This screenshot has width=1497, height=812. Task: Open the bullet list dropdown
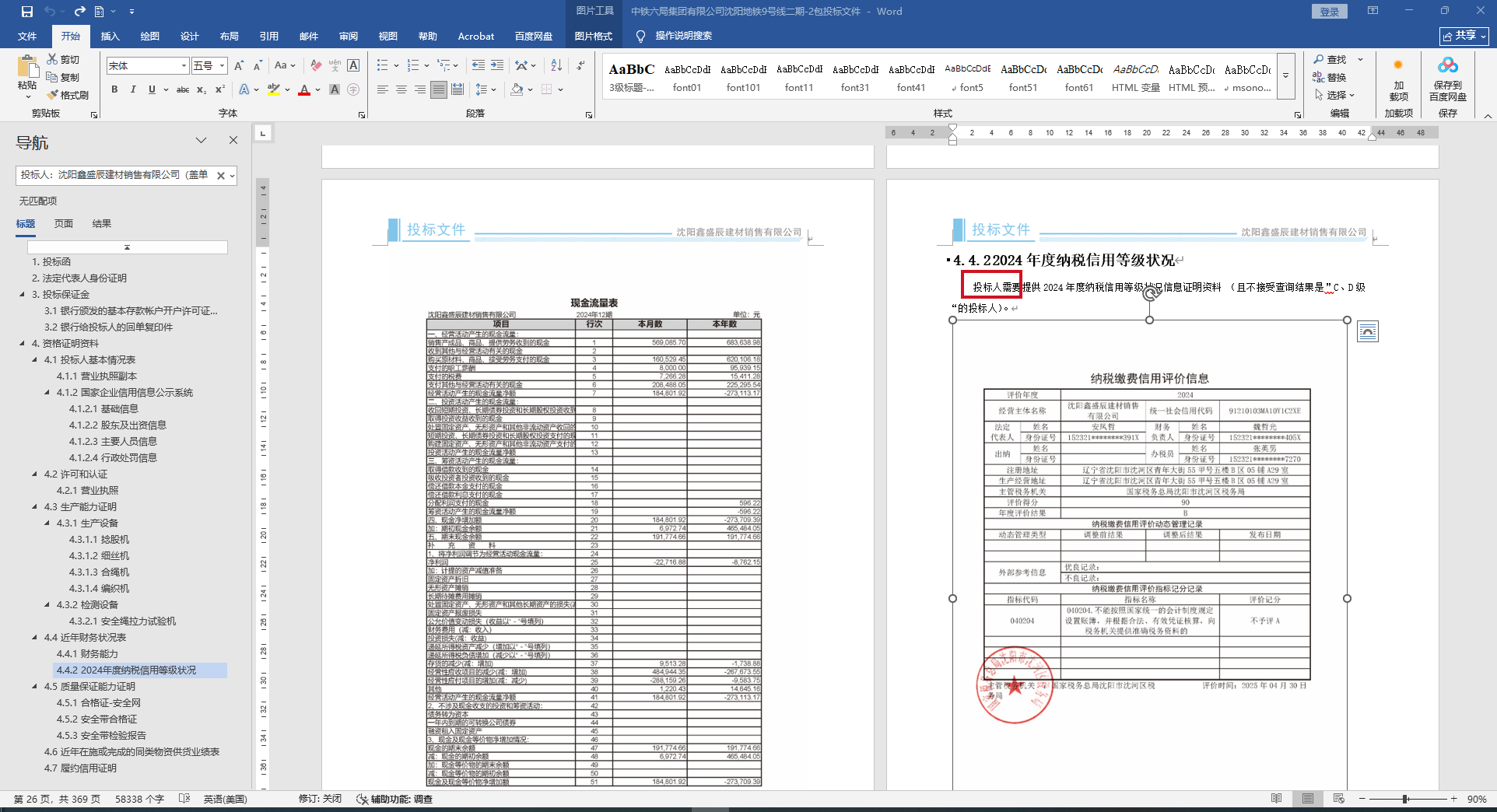coord(396,66)
